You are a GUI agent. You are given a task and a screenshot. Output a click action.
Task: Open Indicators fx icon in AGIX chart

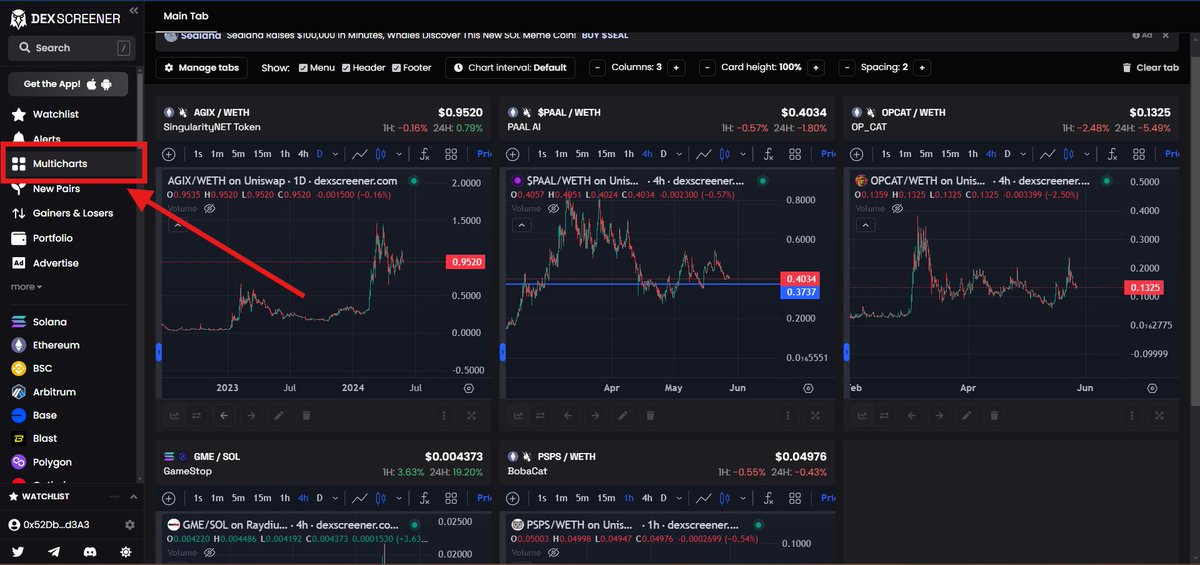(424, 154)
